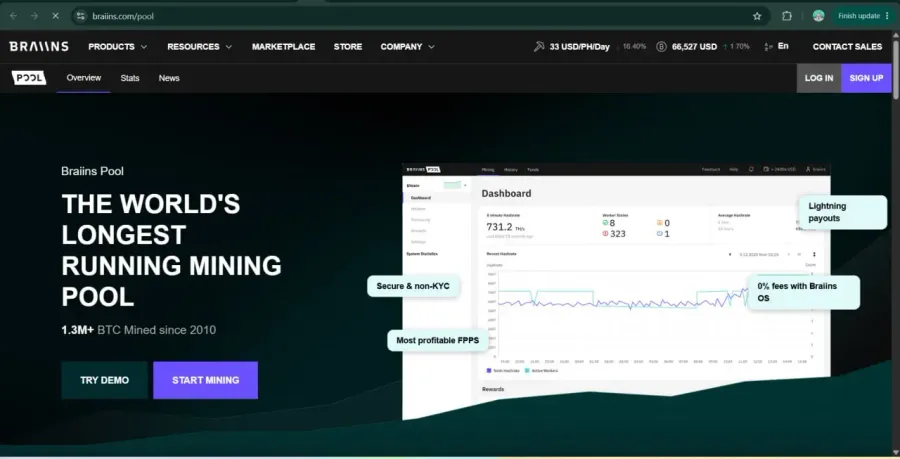Click the Contact Sales link
This screenshot has height=459, width=900.
847,46
